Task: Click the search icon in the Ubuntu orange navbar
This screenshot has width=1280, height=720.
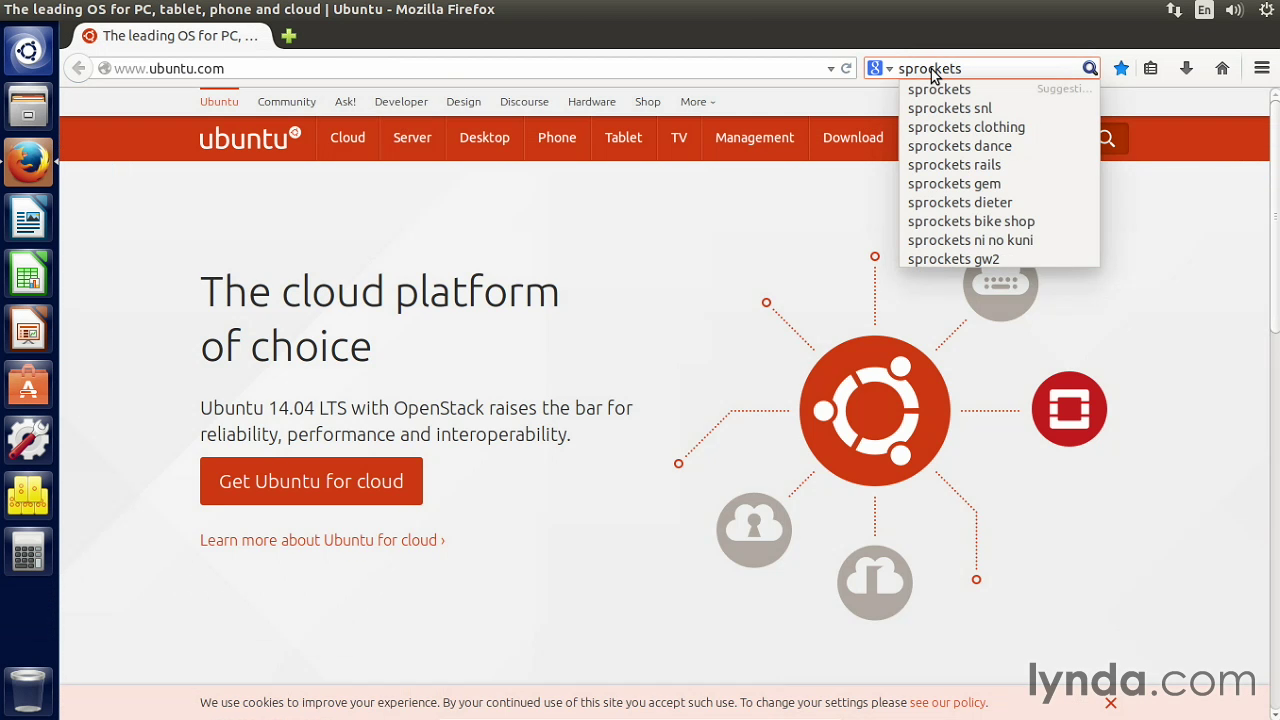Action: [1106, 138]
